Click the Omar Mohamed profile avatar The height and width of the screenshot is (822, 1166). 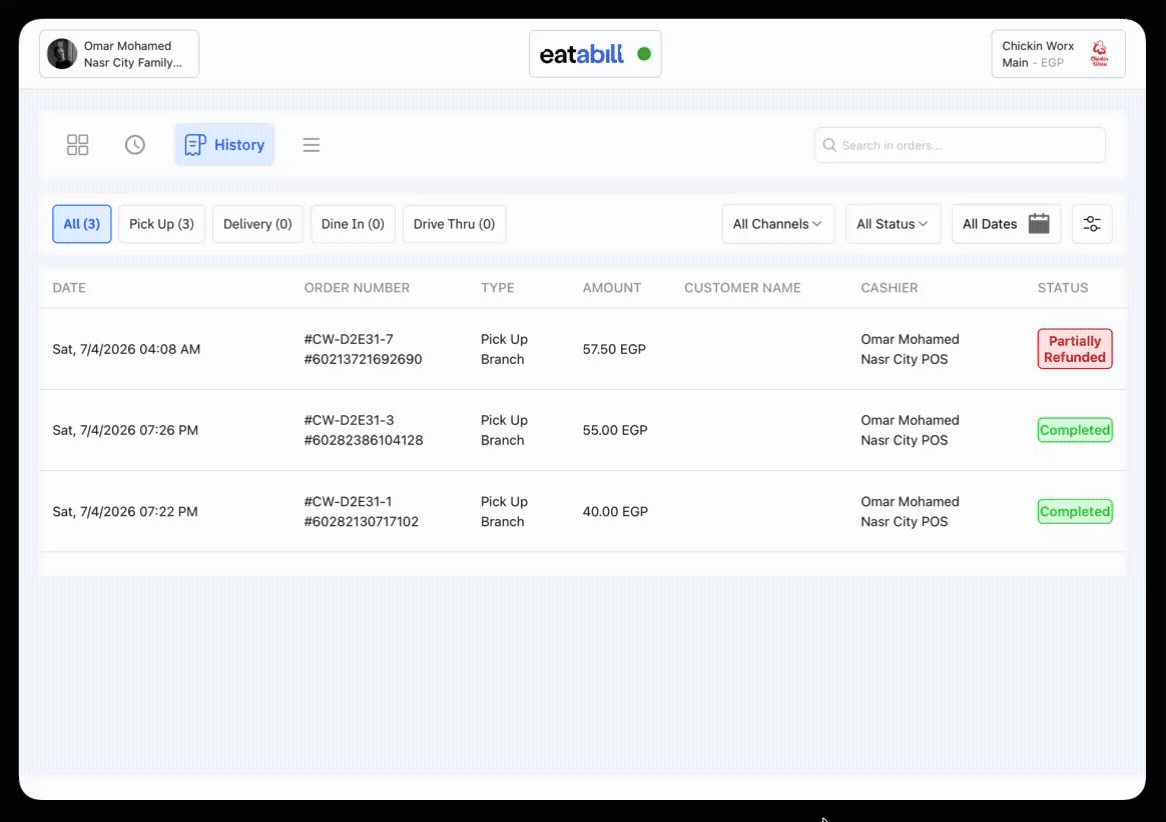point(62,54)
